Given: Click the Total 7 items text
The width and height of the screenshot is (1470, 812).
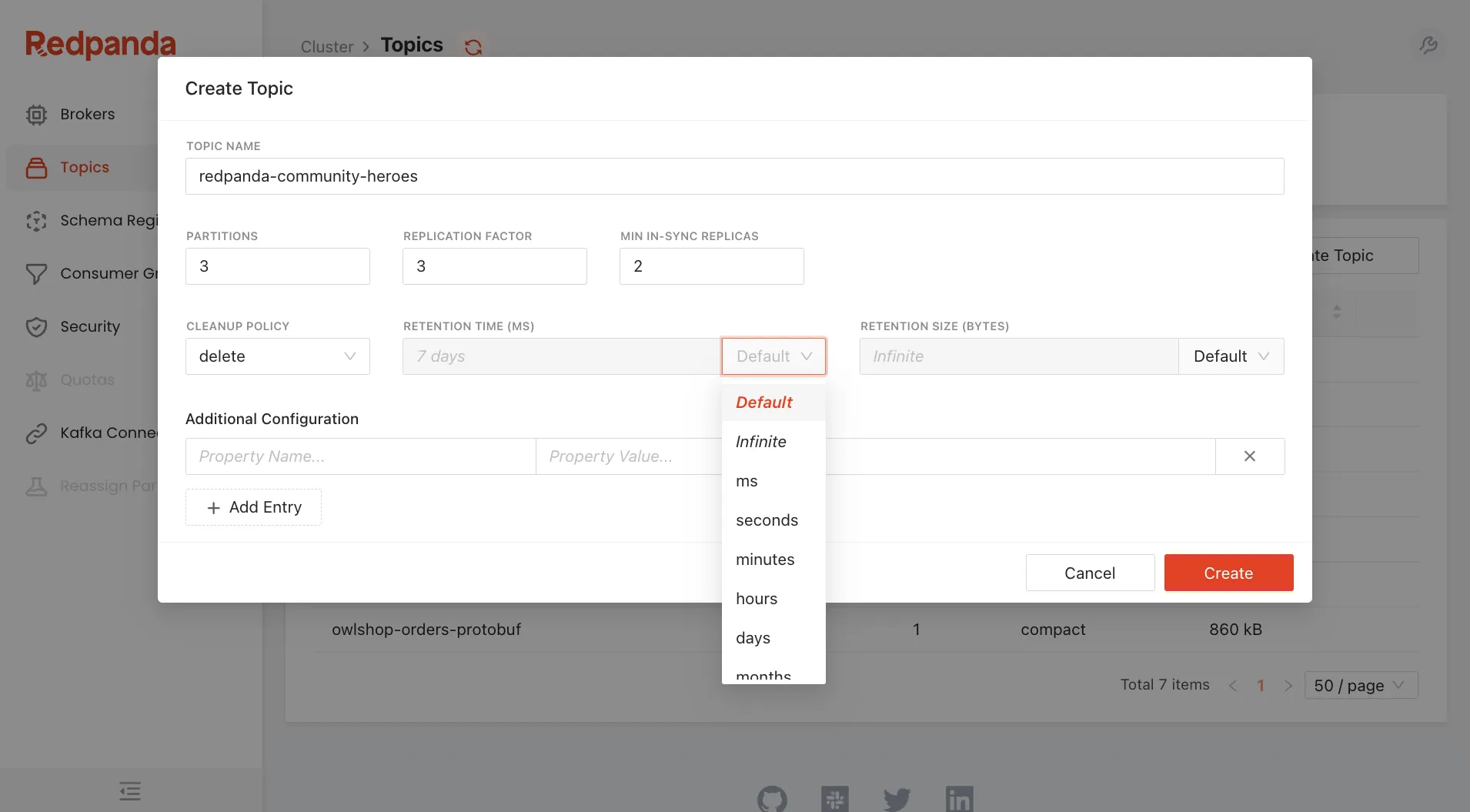Looking at the screenshot, I should pos(1164,685).
